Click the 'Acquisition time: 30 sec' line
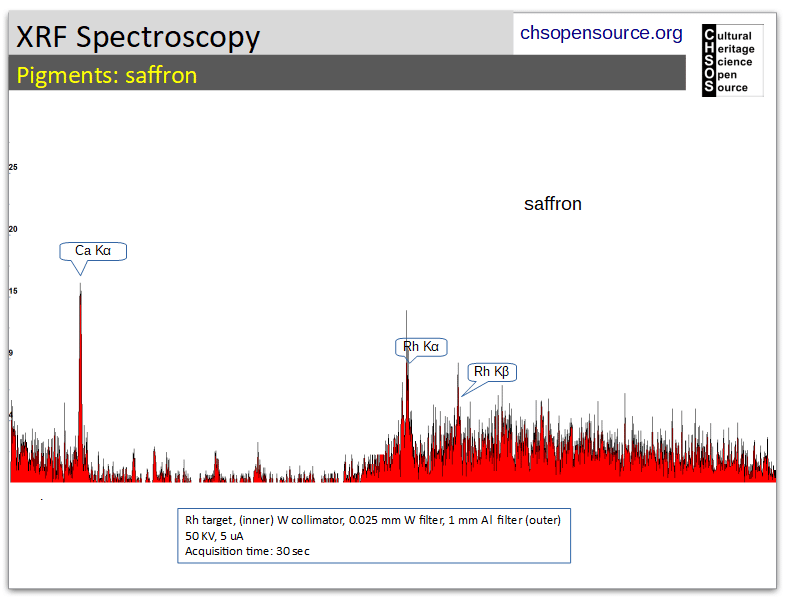This screenshot has width=785, height=599. coord(247,551)
